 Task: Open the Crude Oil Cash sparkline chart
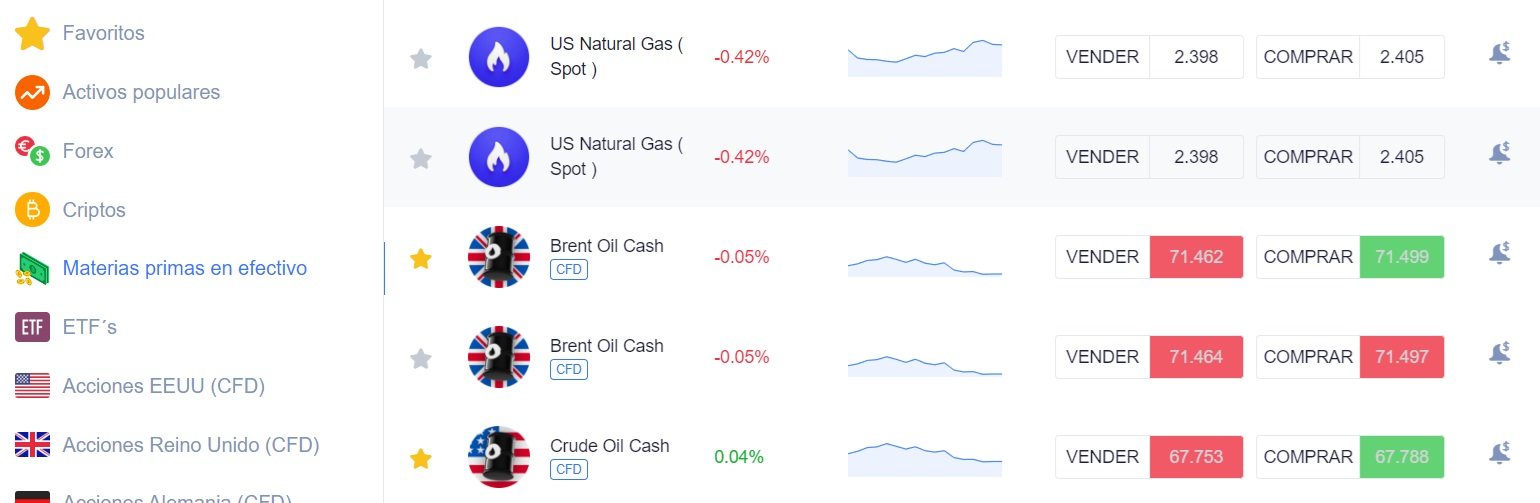click(924, 455)
